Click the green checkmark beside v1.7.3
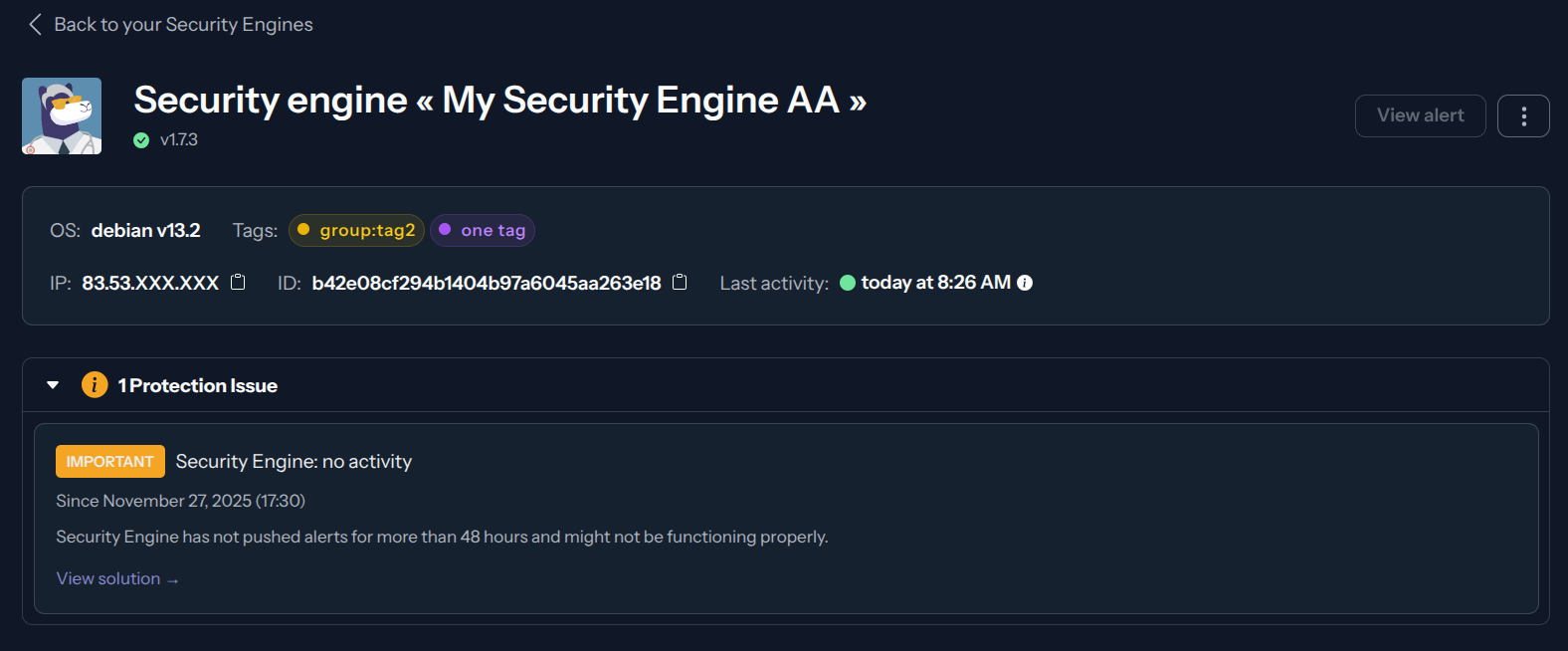This screenshot has height=651, width=1568. point(140,139)
